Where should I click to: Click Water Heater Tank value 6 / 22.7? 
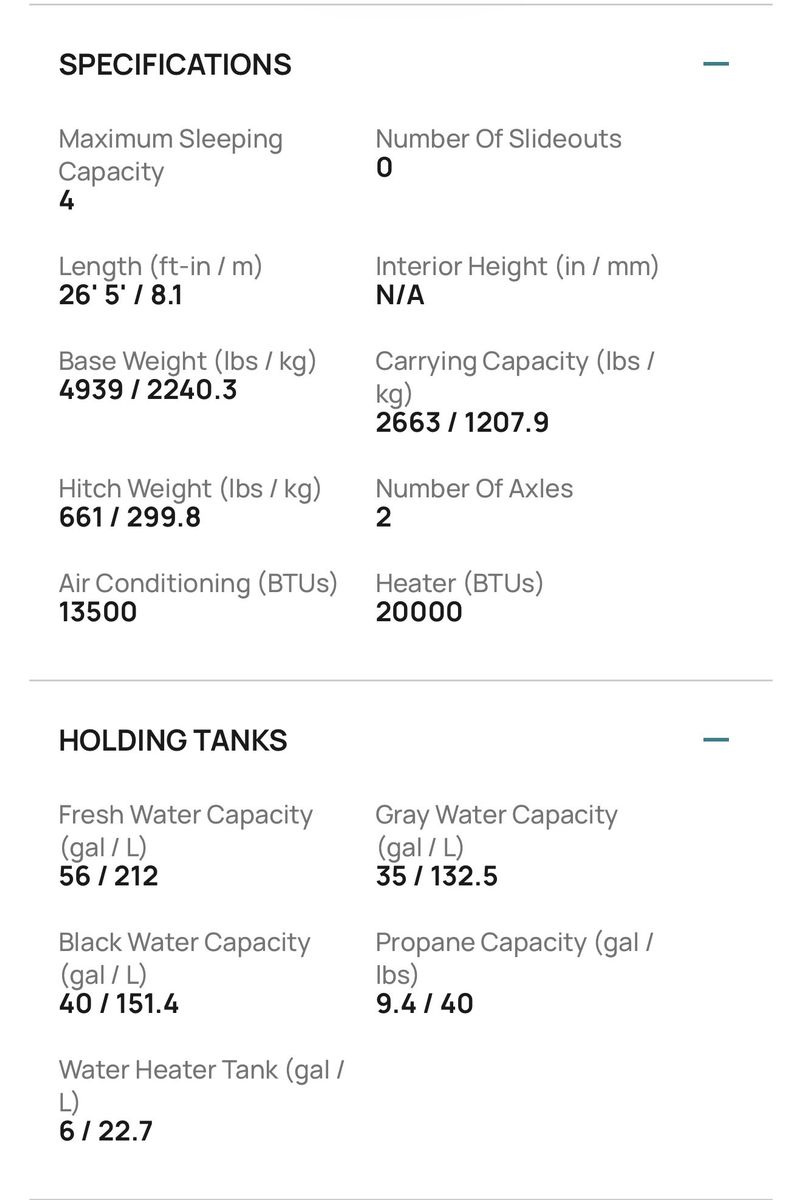106,1132
